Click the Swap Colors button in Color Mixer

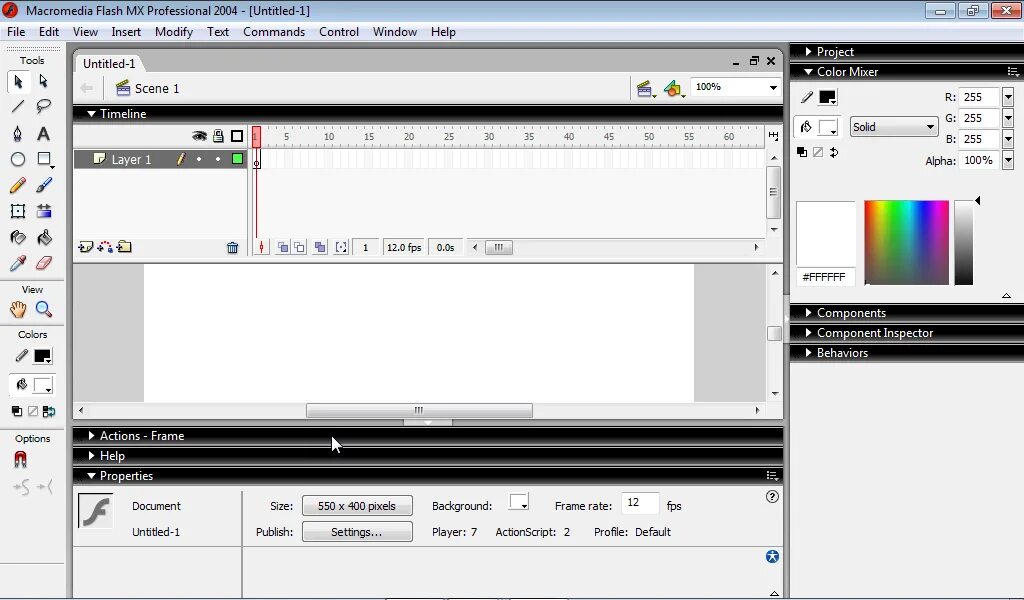click(x=834, y=152)
